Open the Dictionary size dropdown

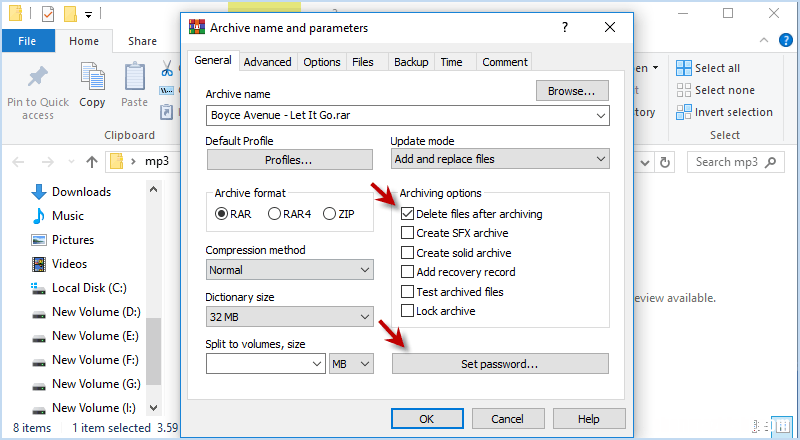pyautogui.click(x=290, y=317)
